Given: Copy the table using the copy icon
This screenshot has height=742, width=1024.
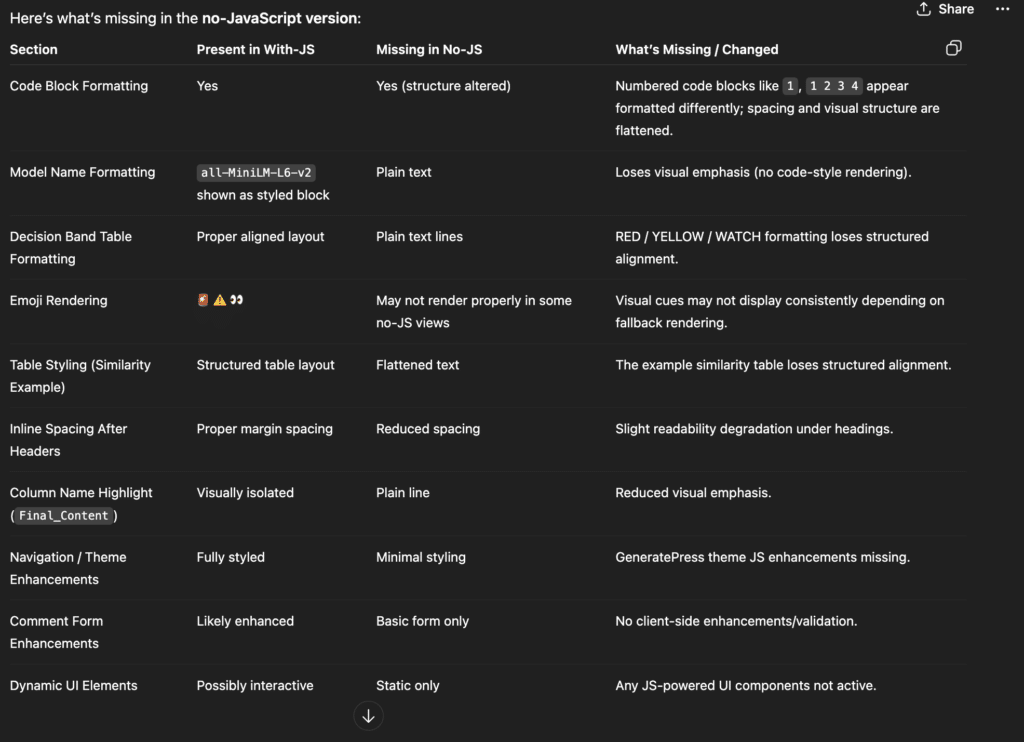Looking at the screenshot, I should [953, 48].
